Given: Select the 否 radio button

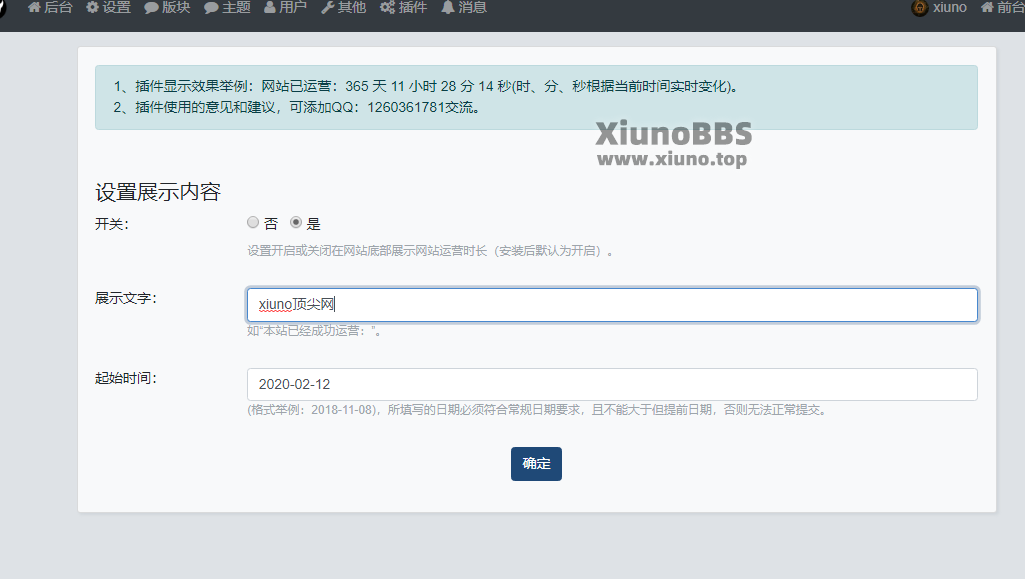Looking at the screenshot, I should click(x=253, y=222).
